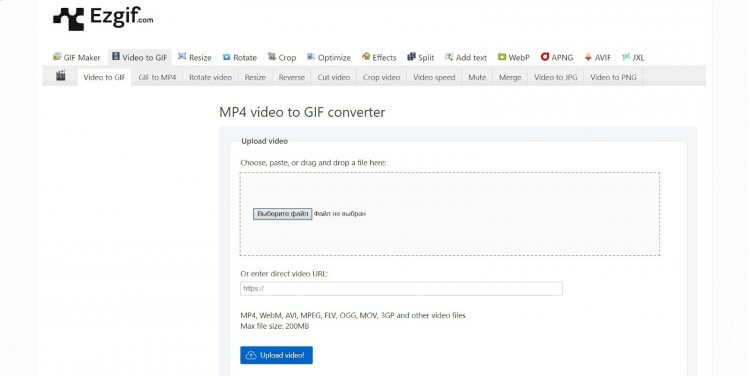The image size is (750, 376).
Task: Open the Optimize menu label
Action: (x=334, y=57)
